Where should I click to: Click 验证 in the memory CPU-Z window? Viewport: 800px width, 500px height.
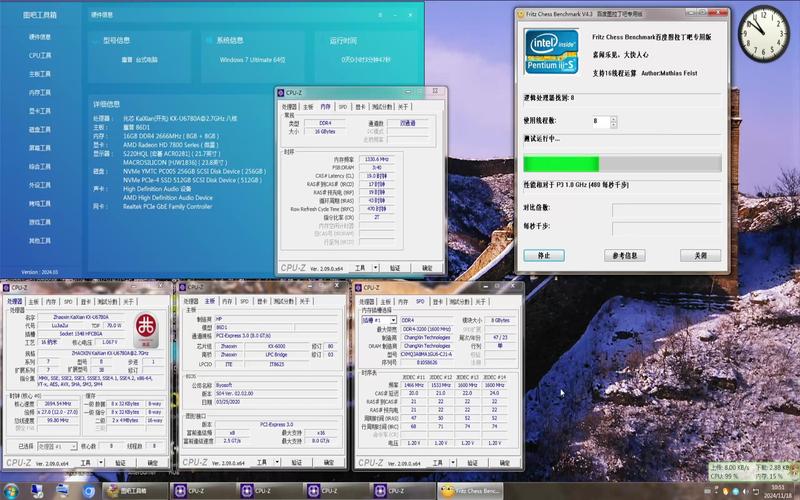pyautogui.click(x=395, y=268)
